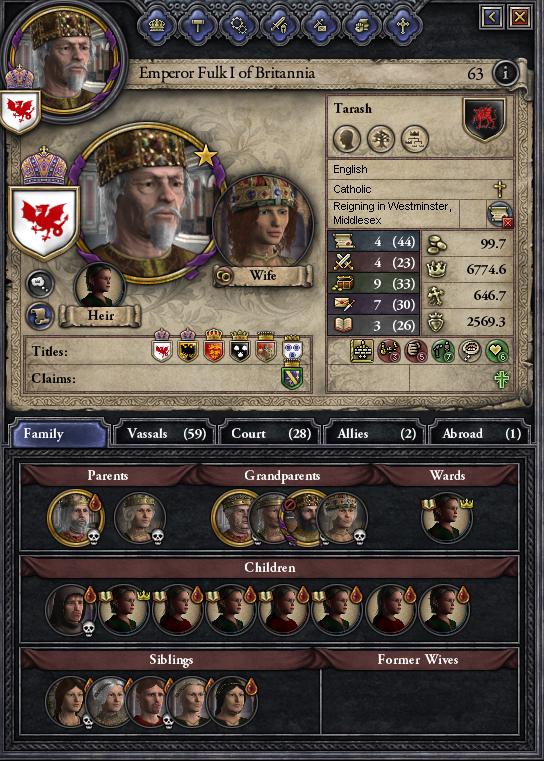Click the Wife label button

pos(263,276)
